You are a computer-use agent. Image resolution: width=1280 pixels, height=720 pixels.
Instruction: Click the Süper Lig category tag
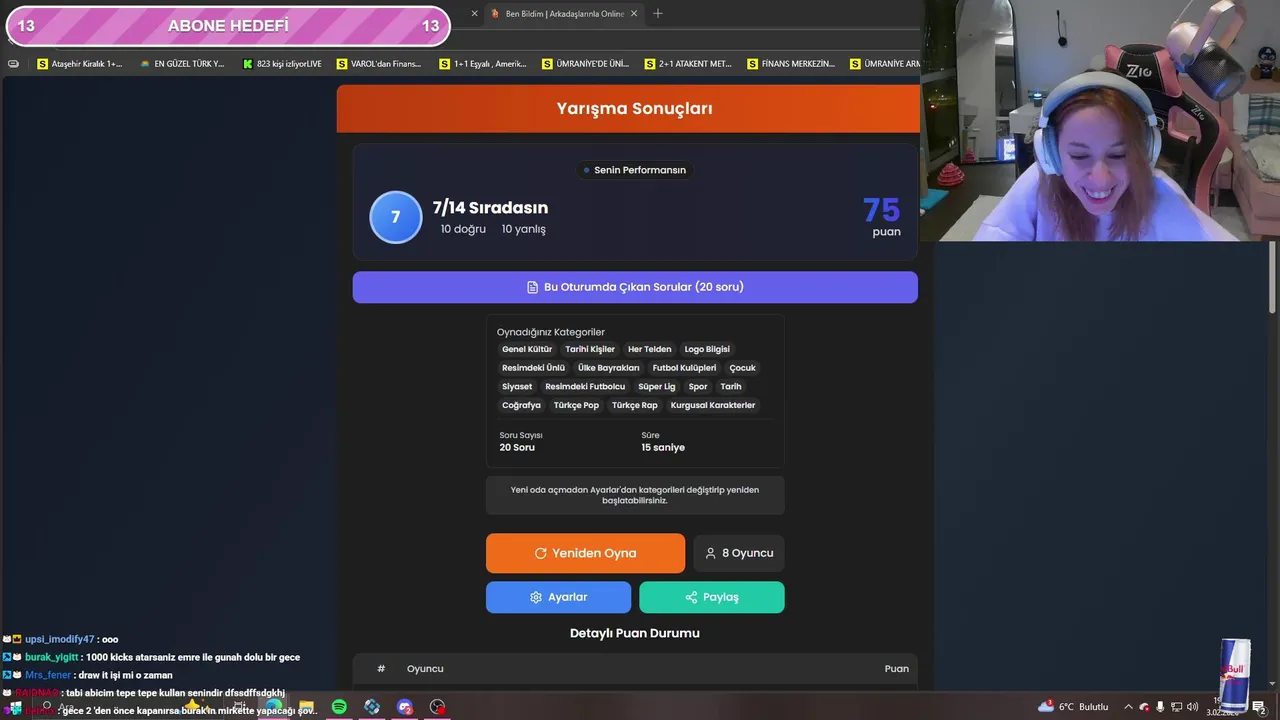(x=657, y=386)
